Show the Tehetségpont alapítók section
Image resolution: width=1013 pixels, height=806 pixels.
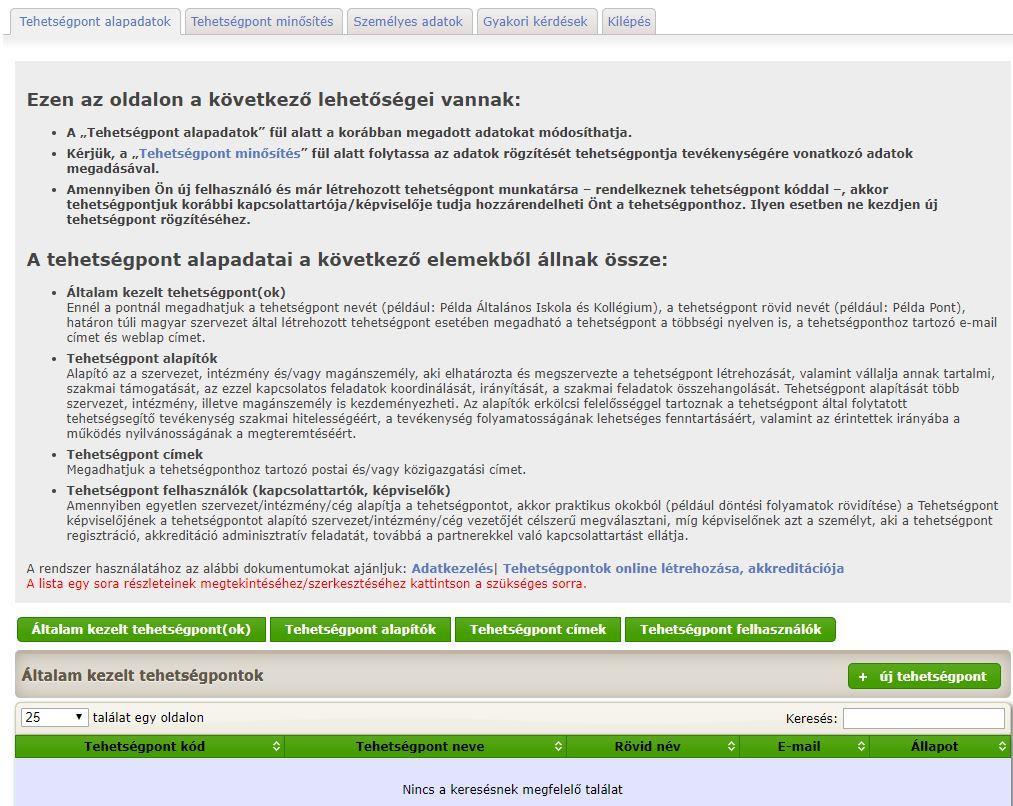(x=360, y=630)
